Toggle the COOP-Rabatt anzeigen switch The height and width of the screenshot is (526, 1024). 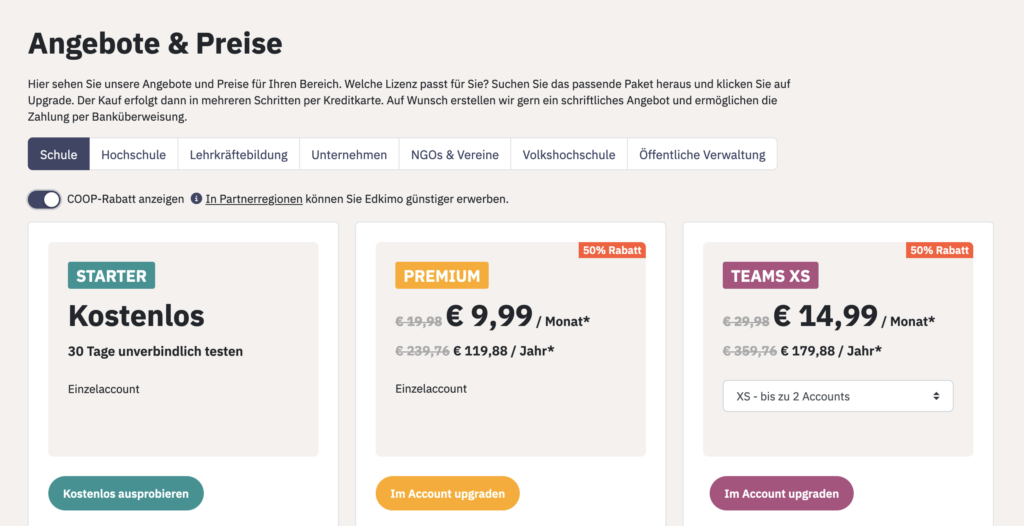click(44, 199)
